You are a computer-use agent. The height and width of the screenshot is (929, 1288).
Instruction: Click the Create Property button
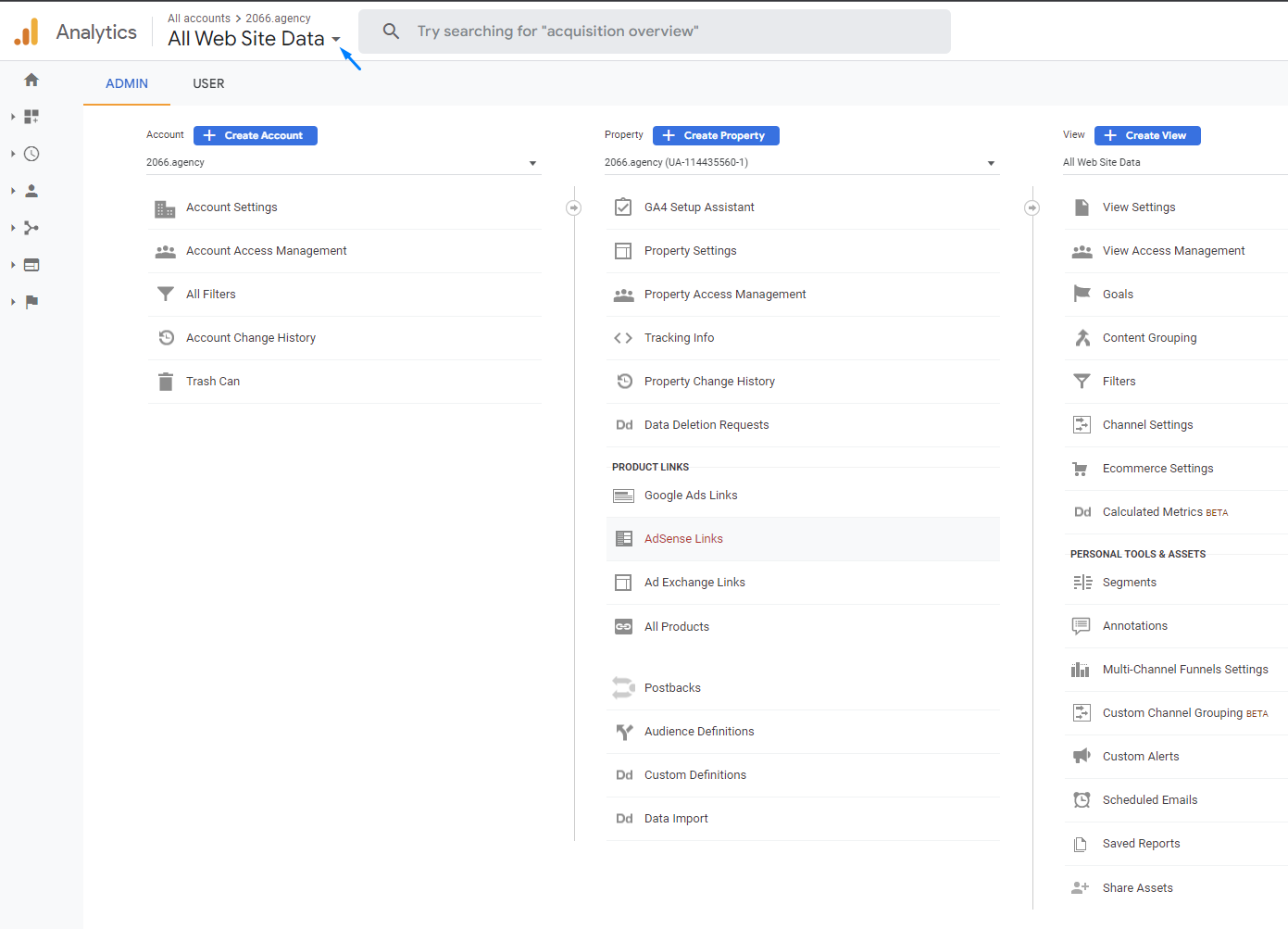pos(716,135)
